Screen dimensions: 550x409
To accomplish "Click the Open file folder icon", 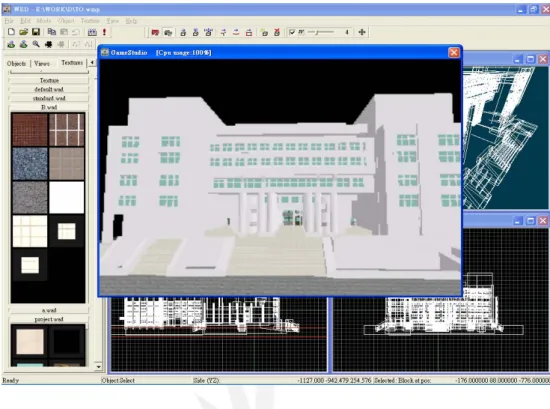I will pos(24,32).
